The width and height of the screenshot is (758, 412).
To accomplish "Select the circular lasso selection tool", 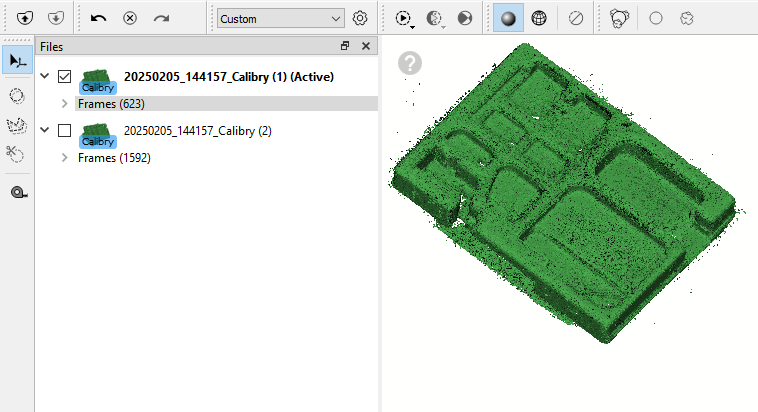I will [17, 96].
